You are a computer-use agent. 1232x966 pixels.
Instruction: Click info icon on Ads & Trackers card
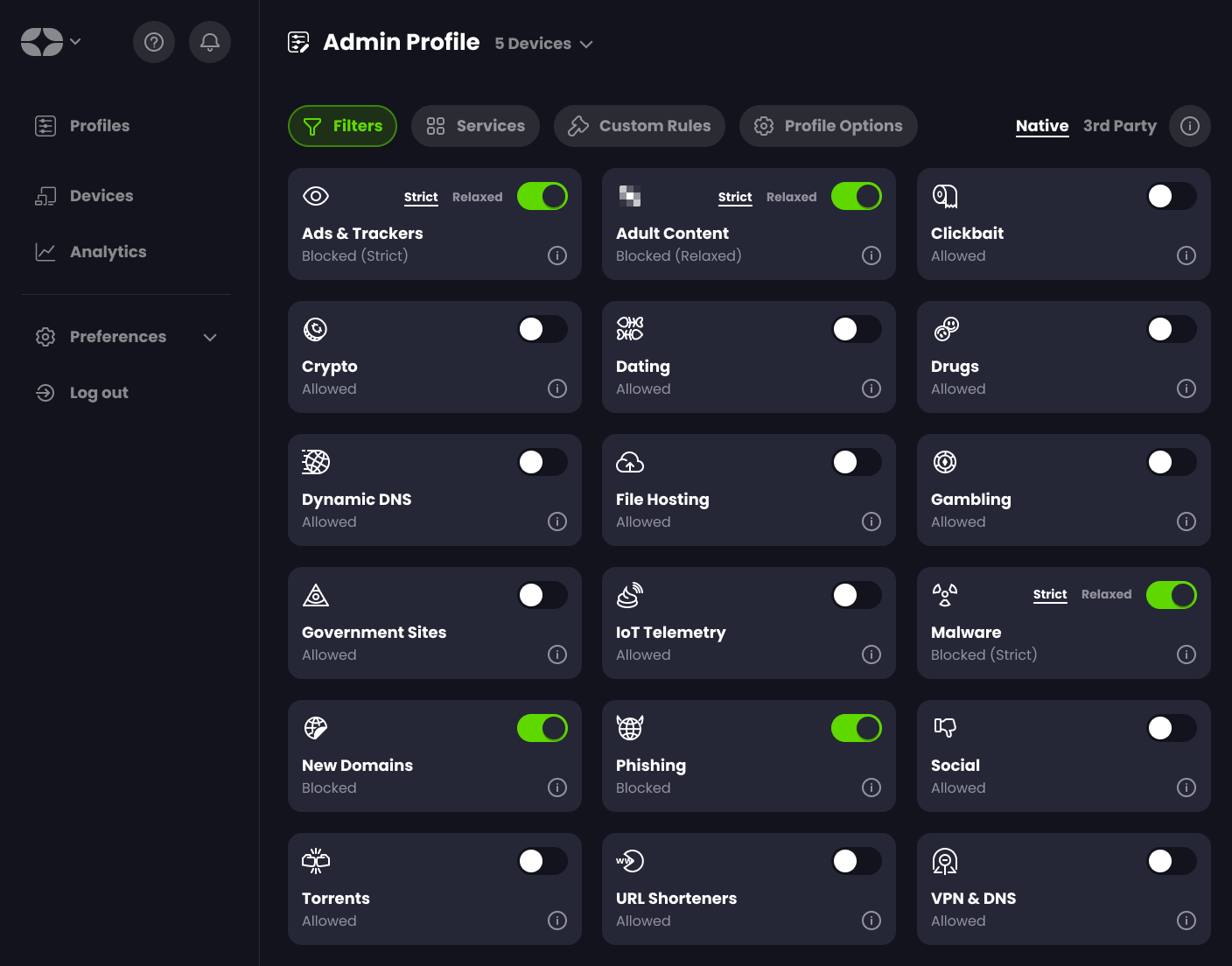557,255
